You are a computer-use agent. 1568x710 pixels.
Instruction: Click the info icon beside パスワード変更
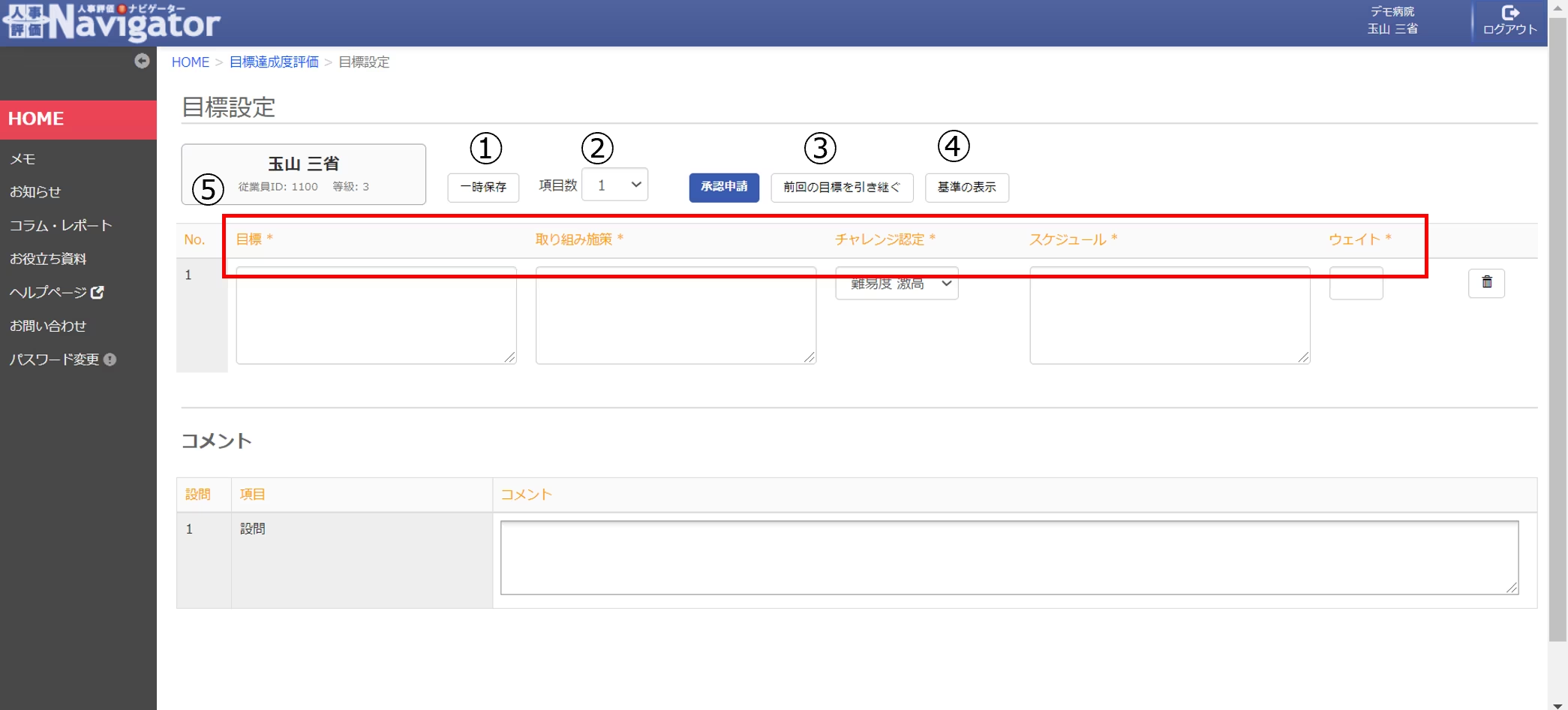click(110, 360)
